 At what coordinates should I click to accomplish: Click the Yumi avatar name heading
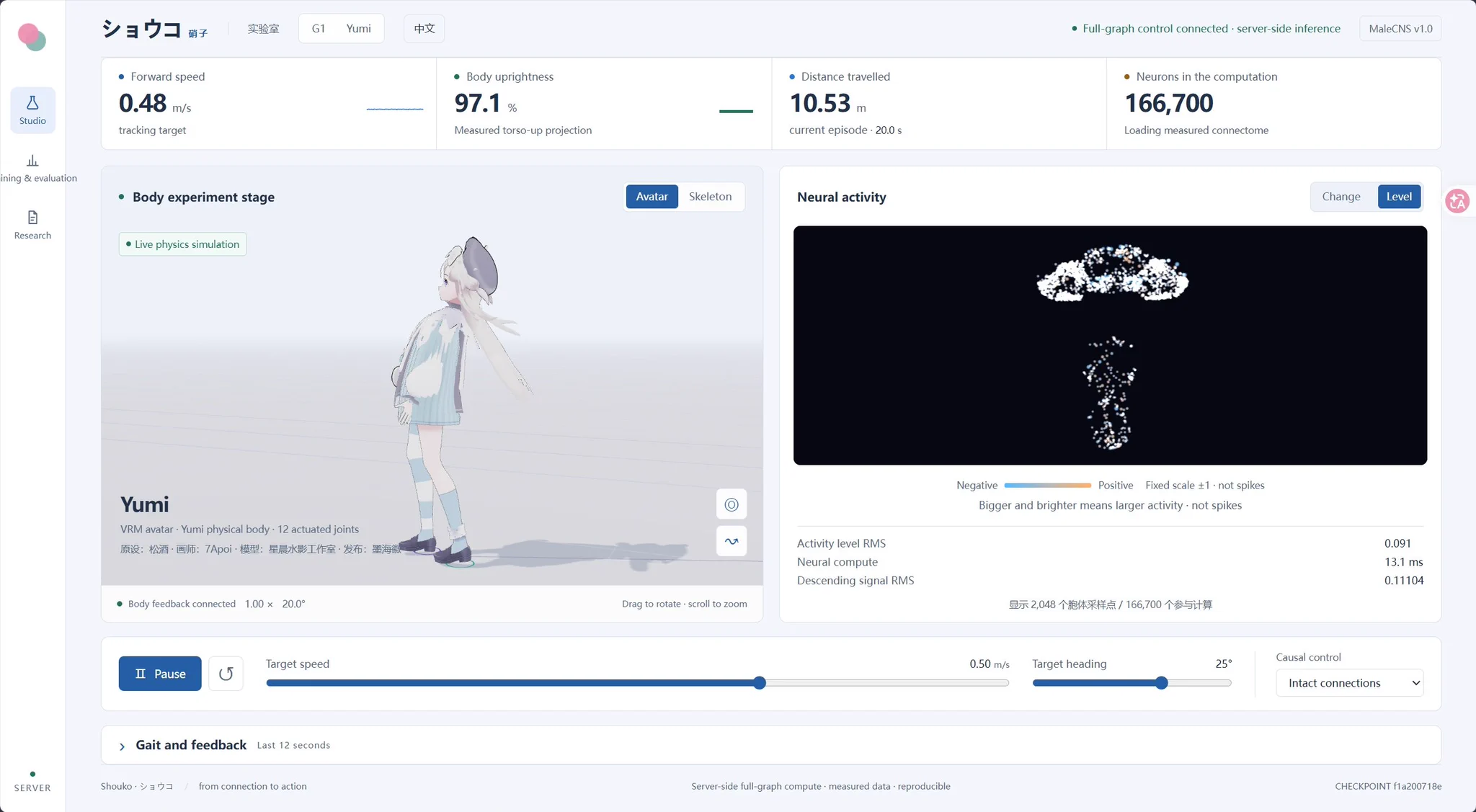coord(144,504)
